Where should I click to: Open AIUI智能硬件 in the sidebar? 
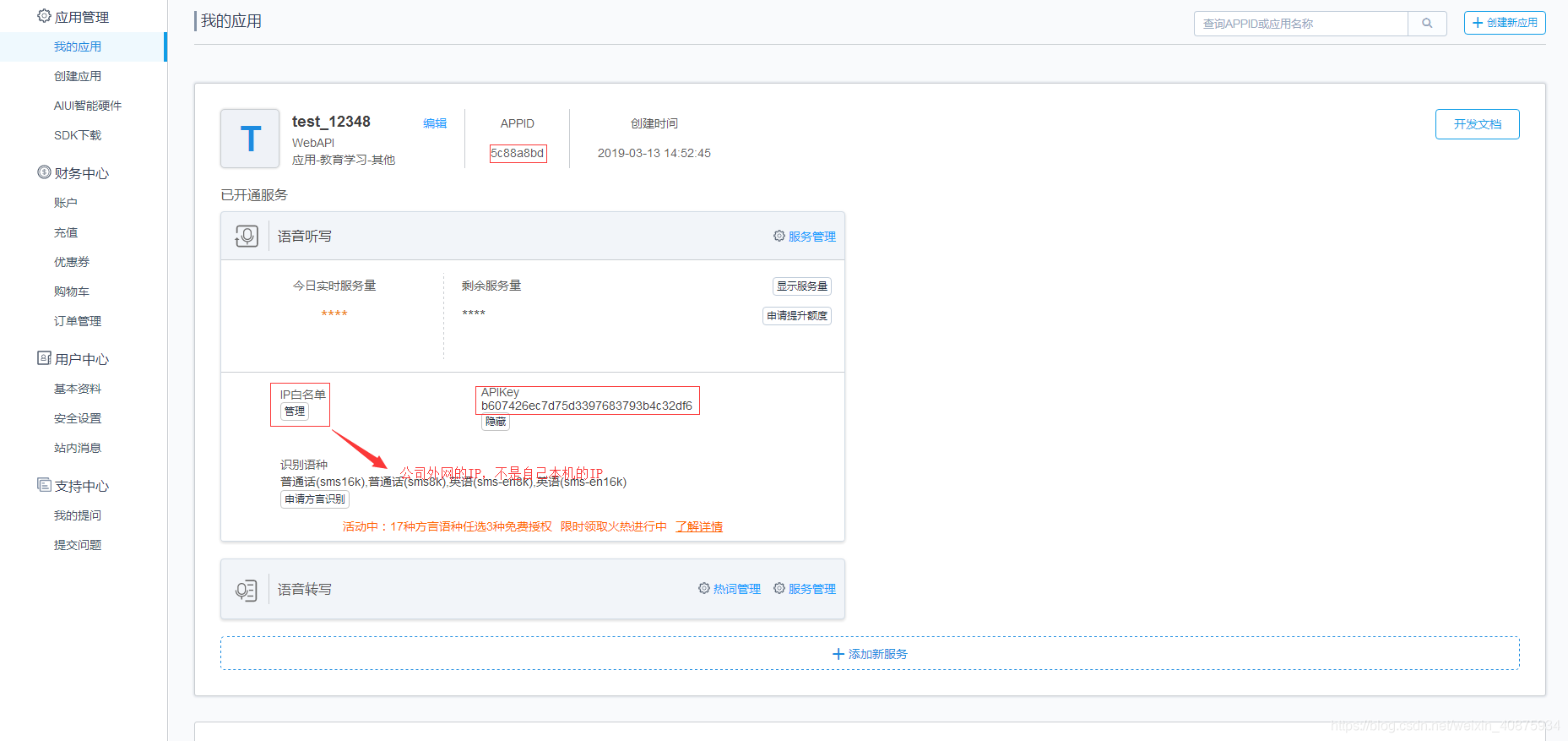[x=88, y=106]
